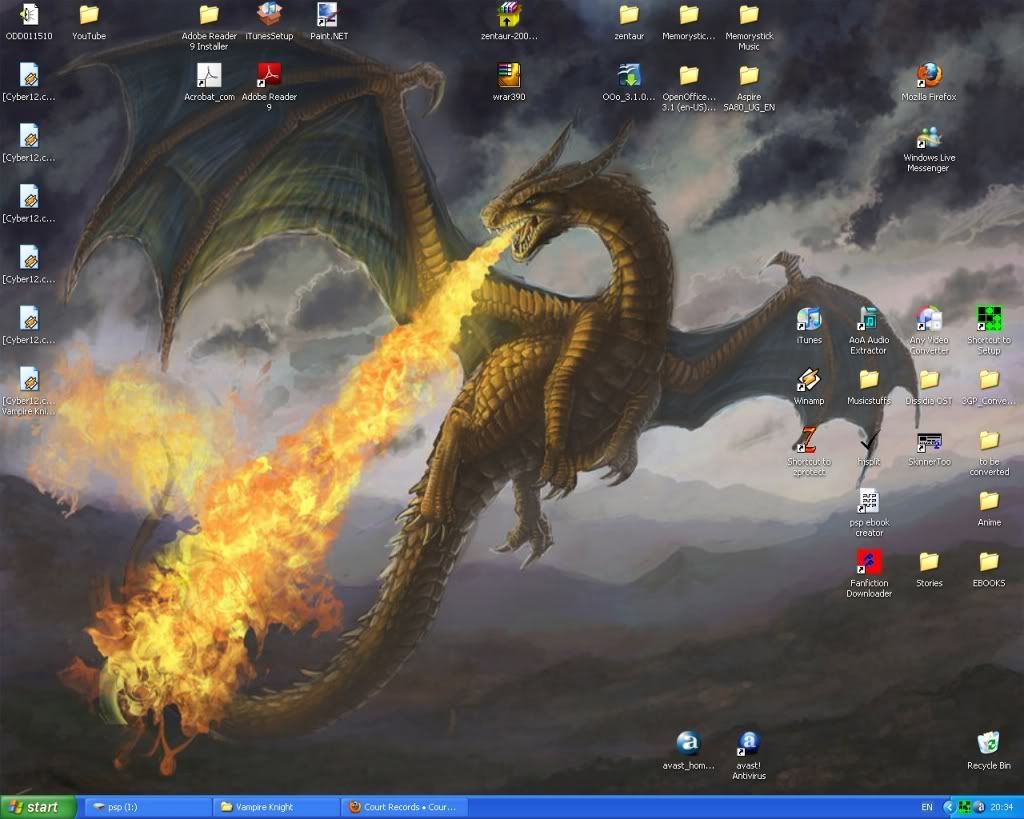Open the Anime folder

click(989, 501)
